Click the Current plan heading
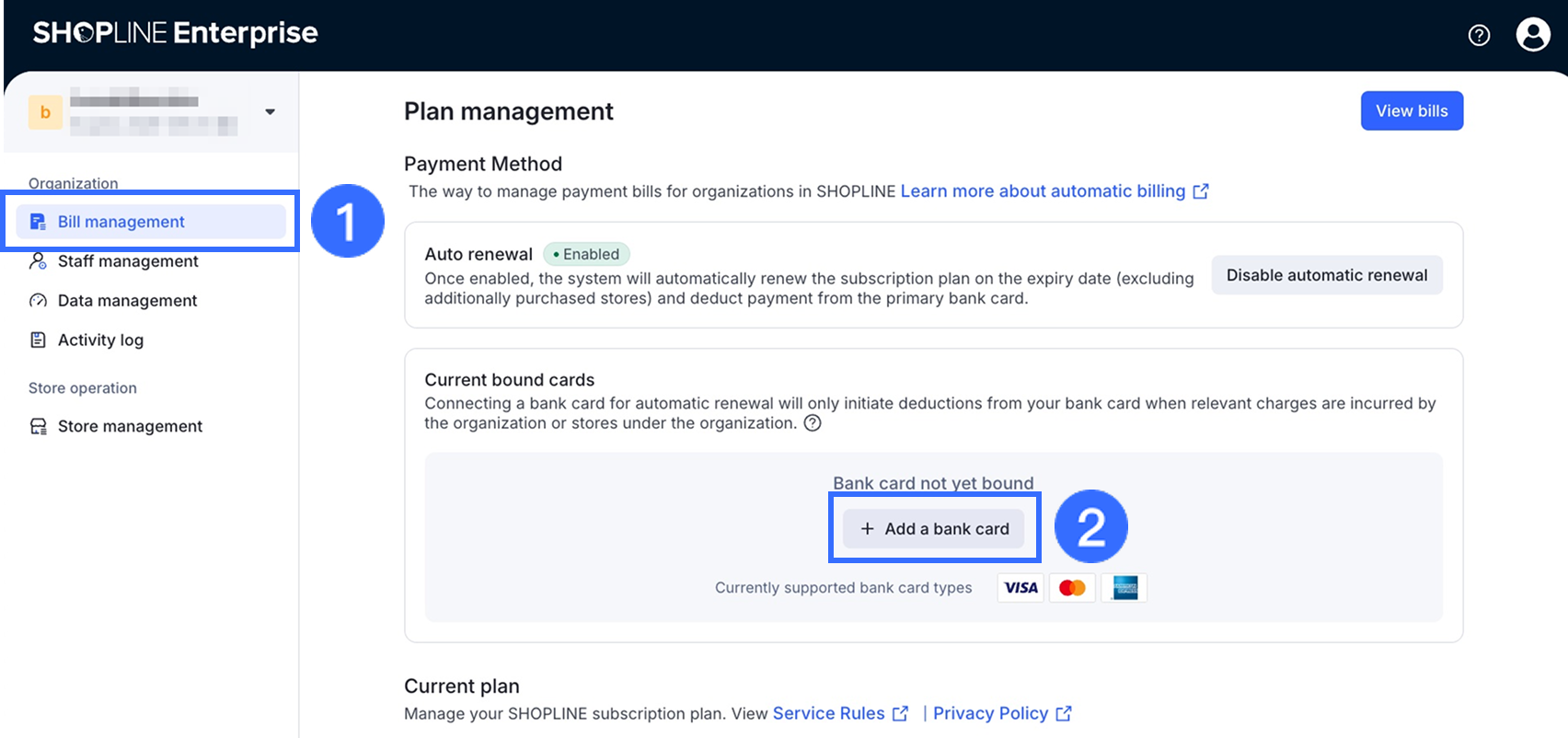1568x738 pixels. pos(462,686)
